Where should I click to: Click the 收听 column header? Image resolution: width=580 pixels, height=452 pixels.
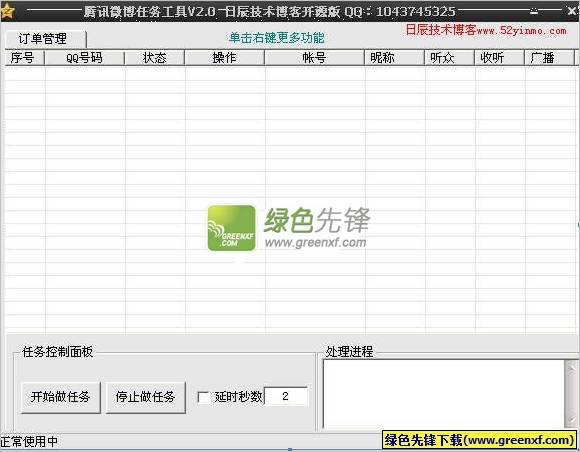pyautogui.click(x=500, y=58)
